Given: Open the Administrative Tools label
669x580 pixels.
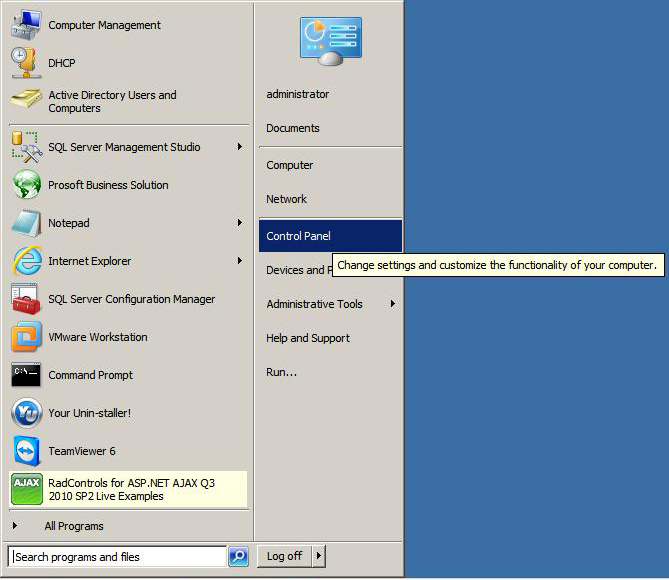Looking at the screenshot, I should [314, 304].
